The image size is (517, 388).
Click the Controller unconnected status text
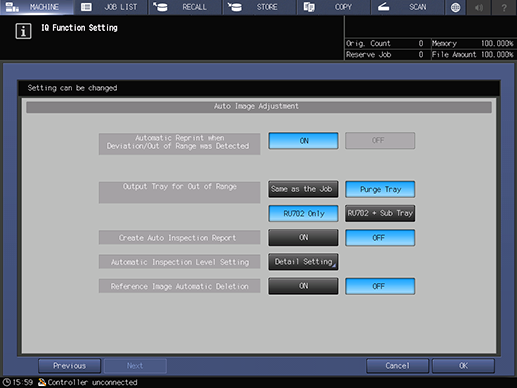click(92, 382)
